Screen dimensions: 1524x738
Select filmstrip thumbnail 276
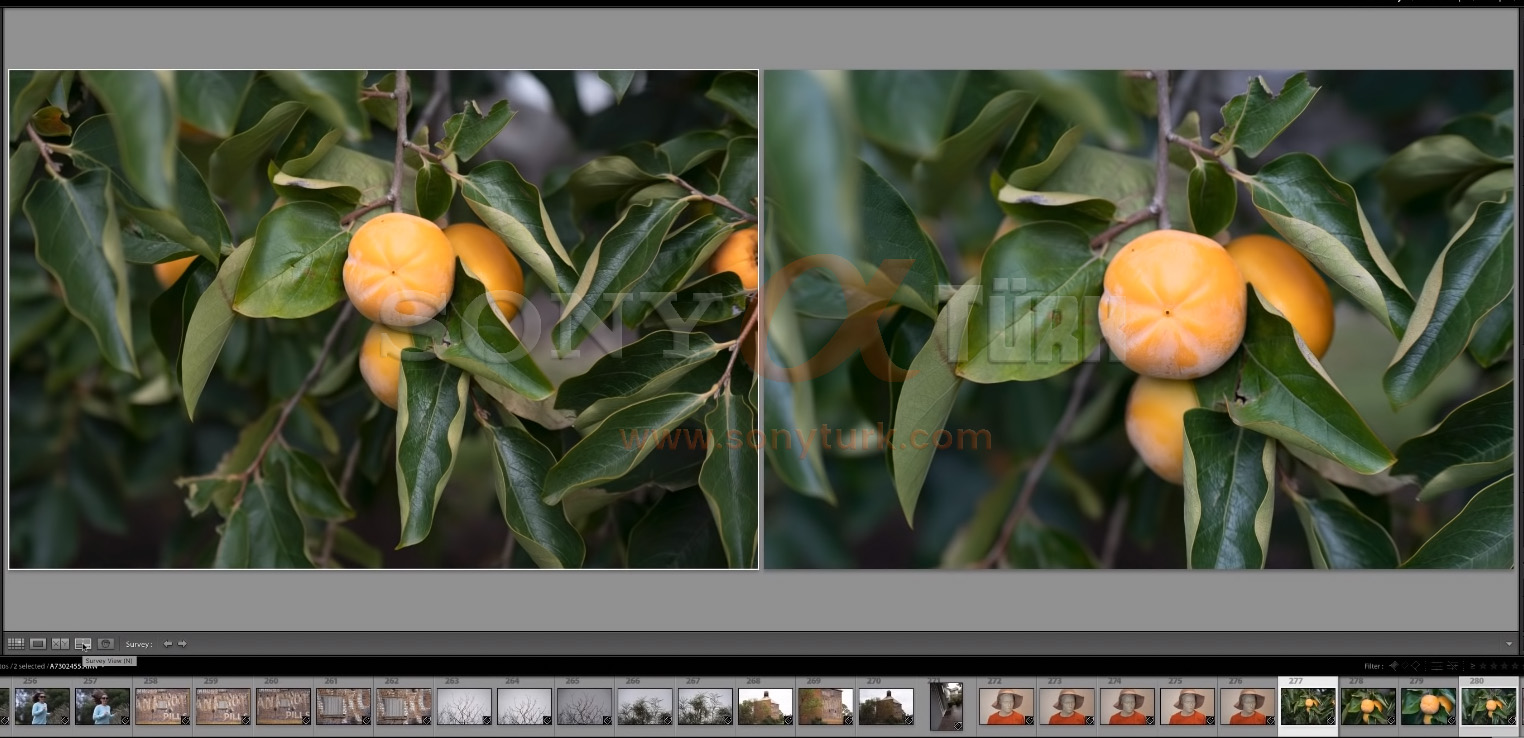click(x=1247, y=707)
